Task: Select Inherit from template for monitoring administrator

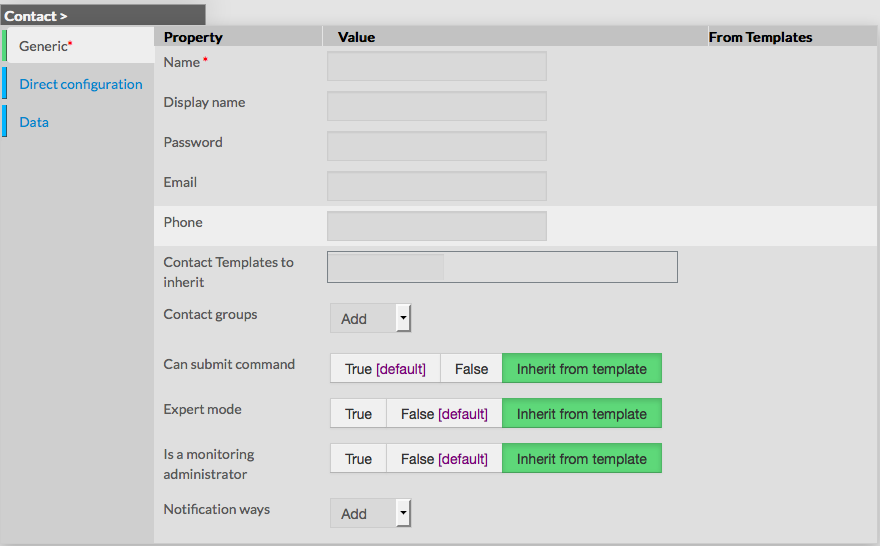Action: tap(581, 459)
